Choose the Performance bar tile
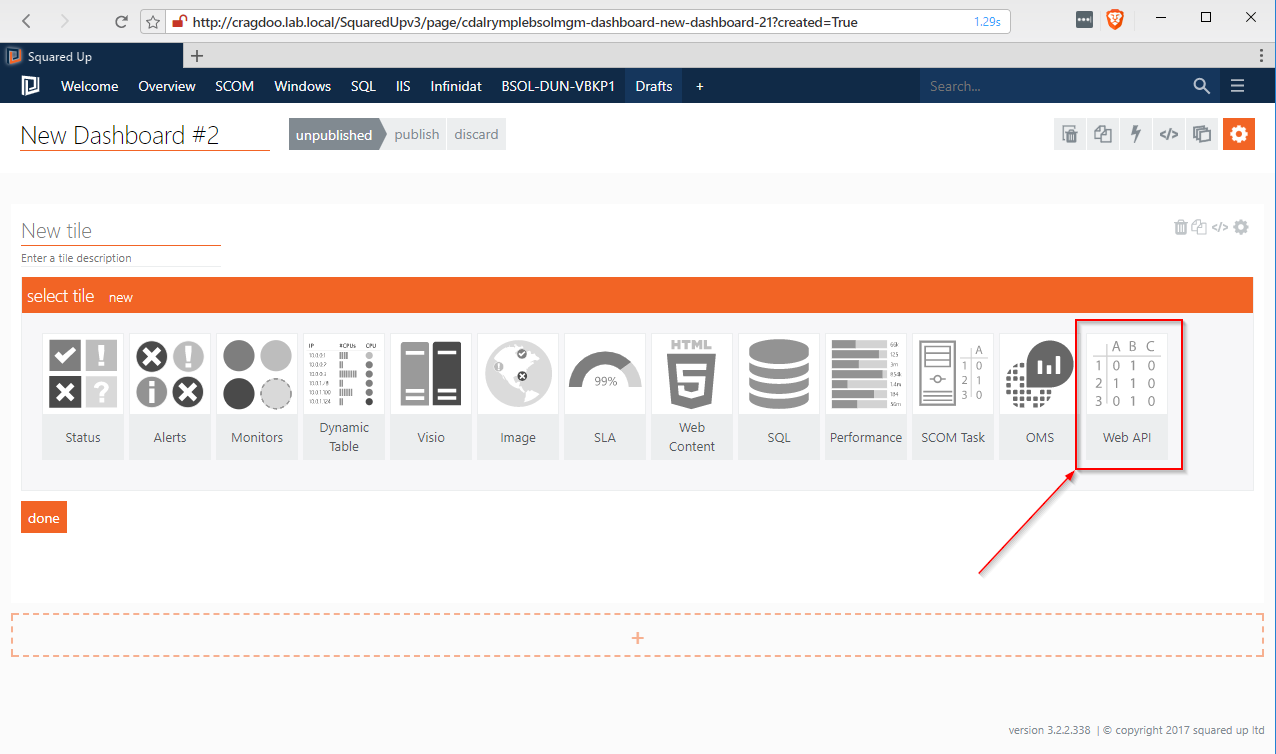Viewport: 1276px width, 754px height. click(866, 396)
